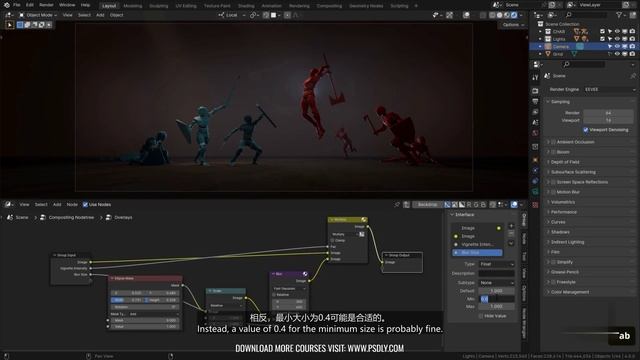This screenshot has height=360, width=640.
Task: Hide the Camera in viewport with eye icon
Action: (x=617, y=47)
